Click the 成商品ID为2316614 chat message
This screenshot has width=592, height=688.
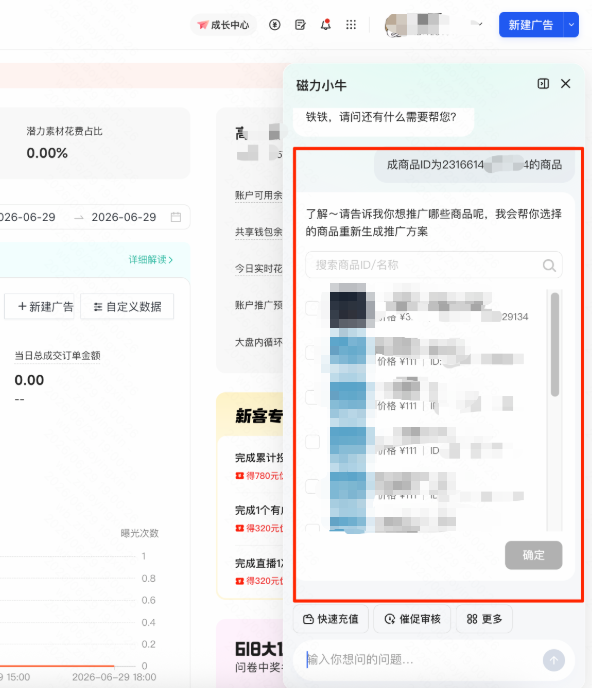pyautogui.click(x=474, y=165)
